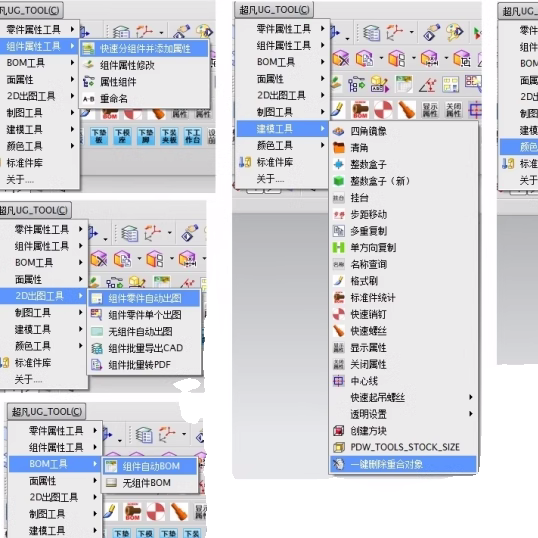Click the icon beside 组件批量导出CAD
This screenshot has width=538, height=538.
coord(96,348)
